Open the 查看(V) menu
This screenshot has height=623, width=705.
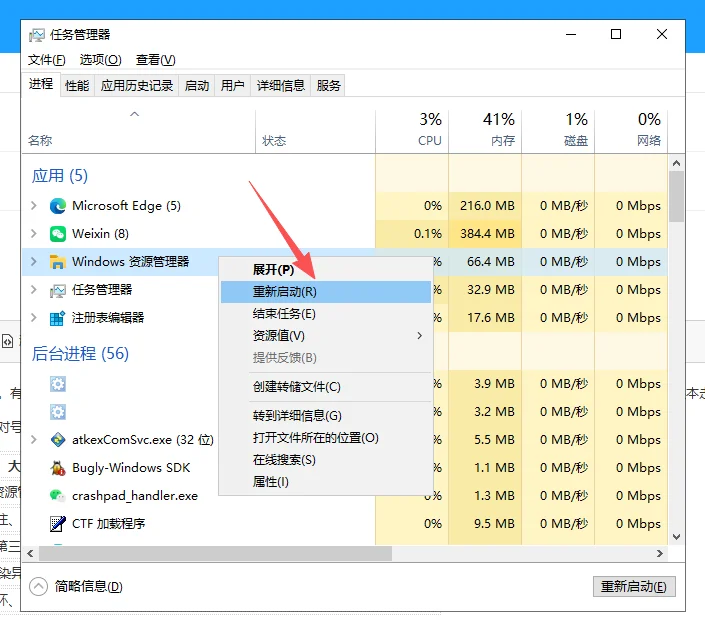coord(156,60)
